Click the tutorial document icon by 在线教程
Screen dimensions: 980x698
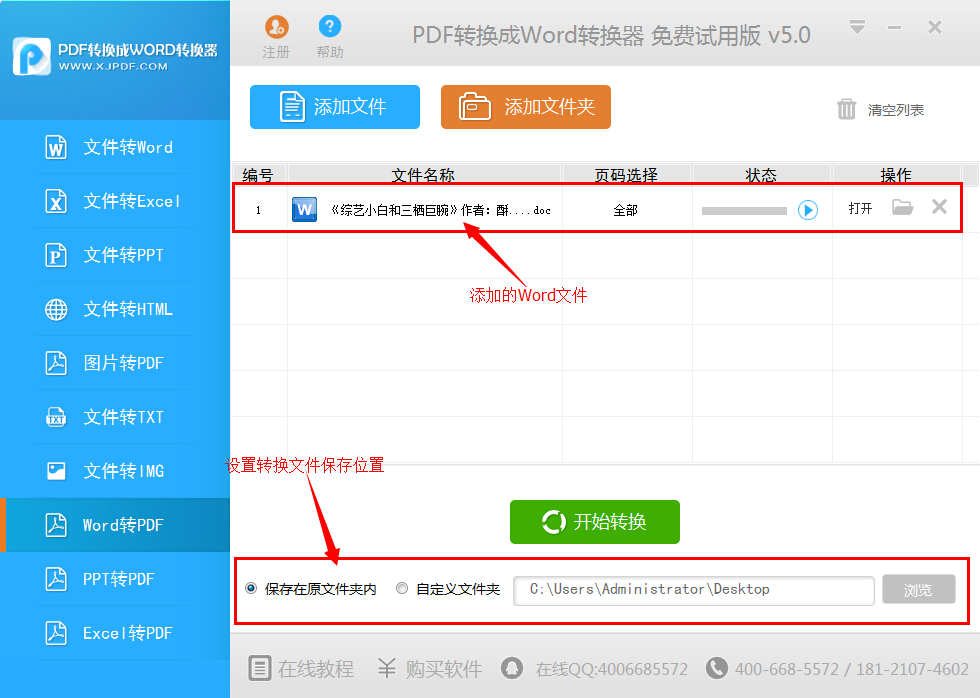point(259,668)
